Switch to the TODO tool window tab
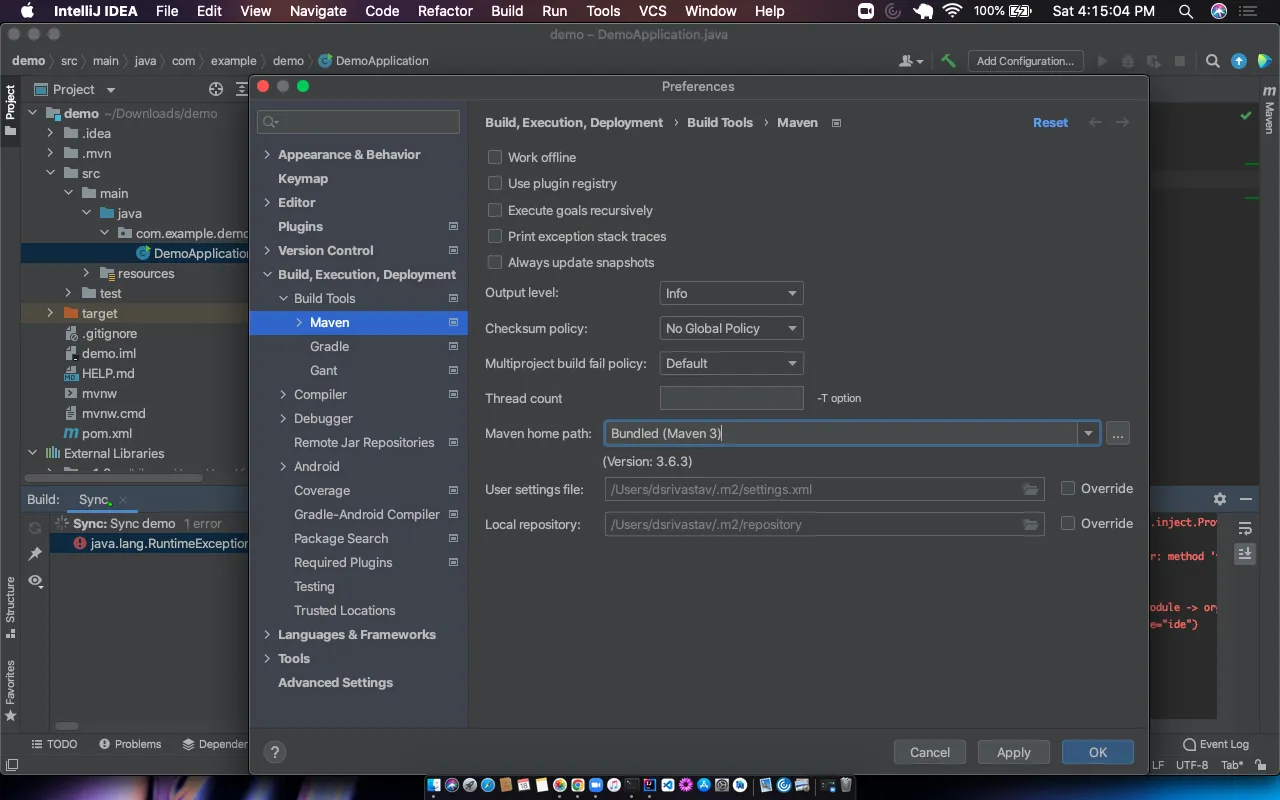 click(54, 744)
